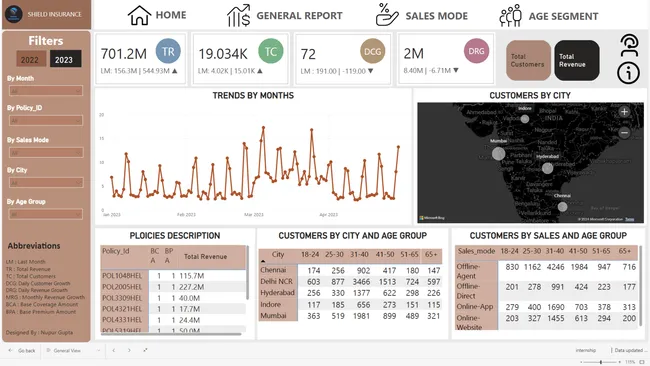Click the Go back button

22,351
